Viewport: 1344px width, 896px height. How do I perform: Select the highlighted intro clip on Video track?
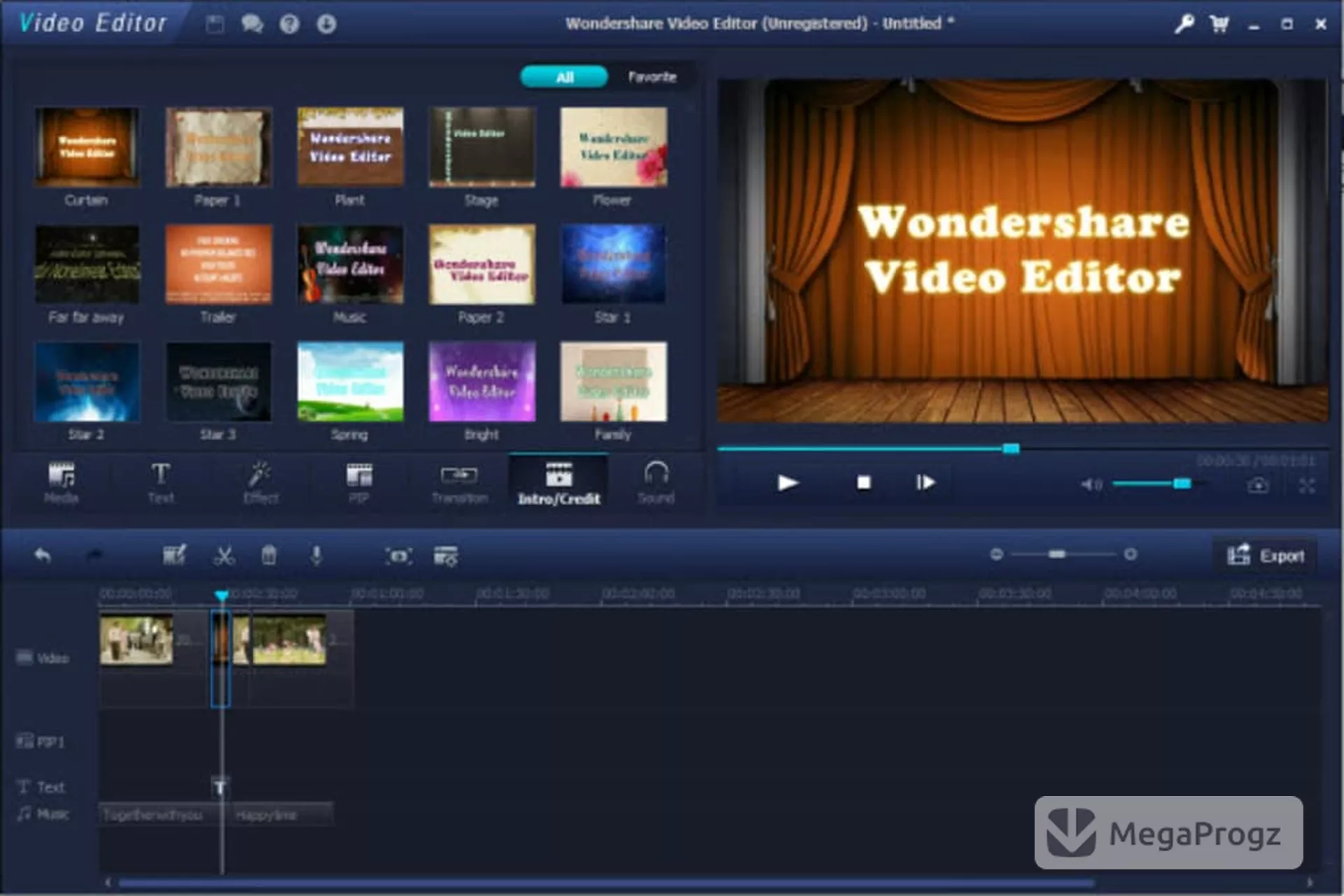220,658
